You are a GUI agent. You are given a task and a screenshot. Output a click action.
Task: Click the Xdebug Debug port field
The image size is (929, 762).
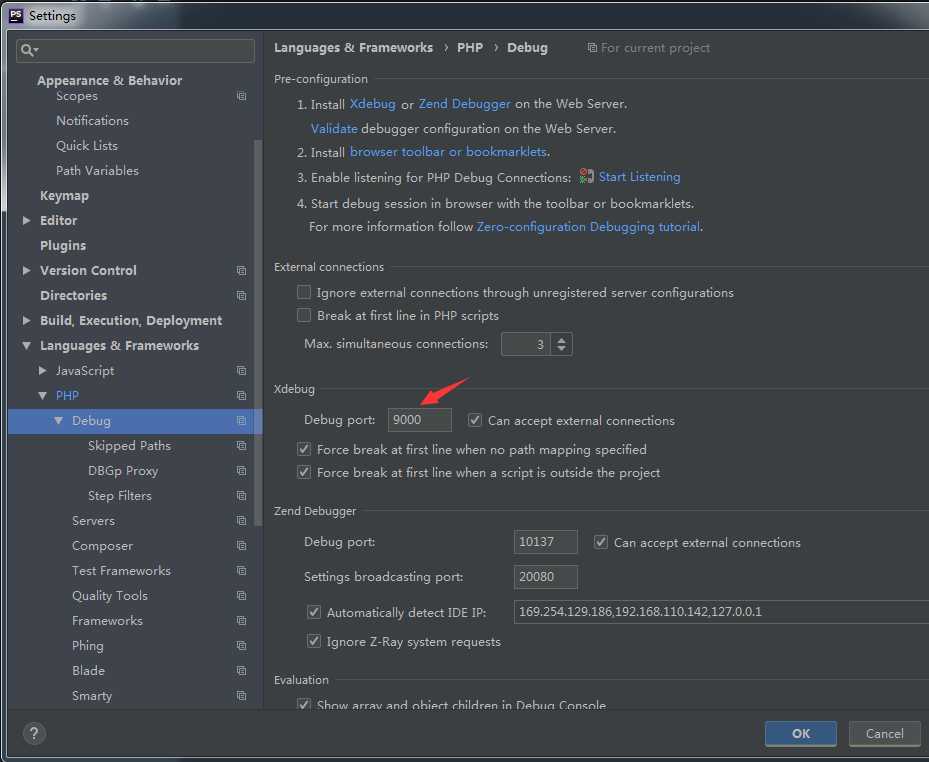419,420
